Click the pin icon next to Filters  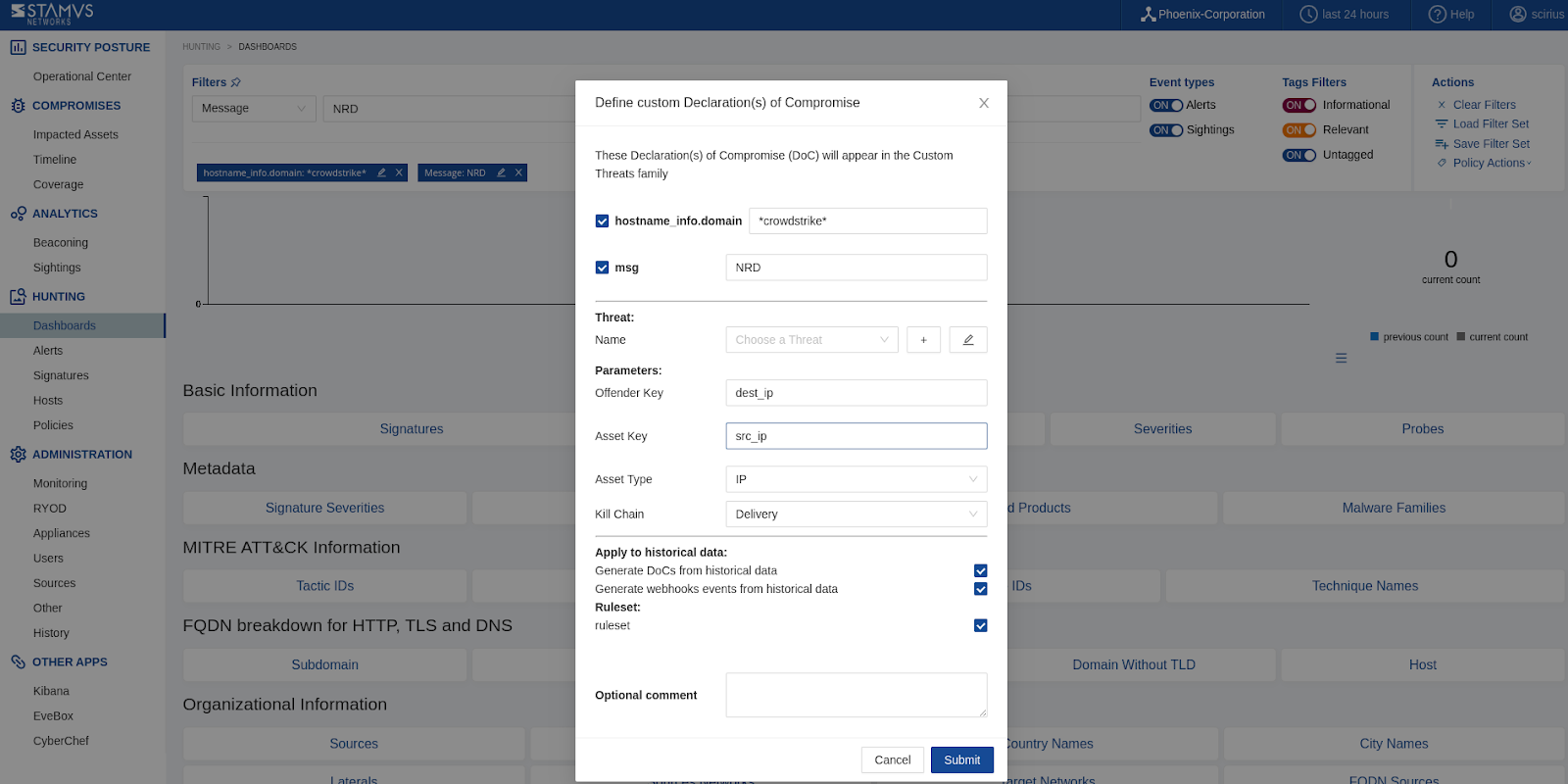pyautogui.click(x=235, y=82)
